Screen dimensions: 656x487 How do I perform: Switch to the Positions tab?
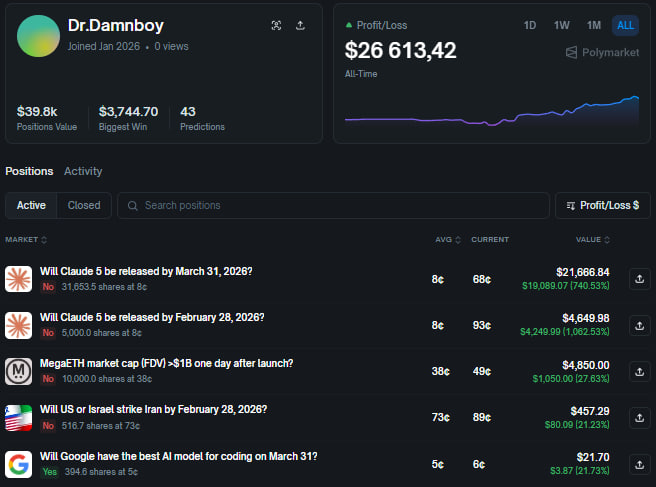(x=29, y=171)
